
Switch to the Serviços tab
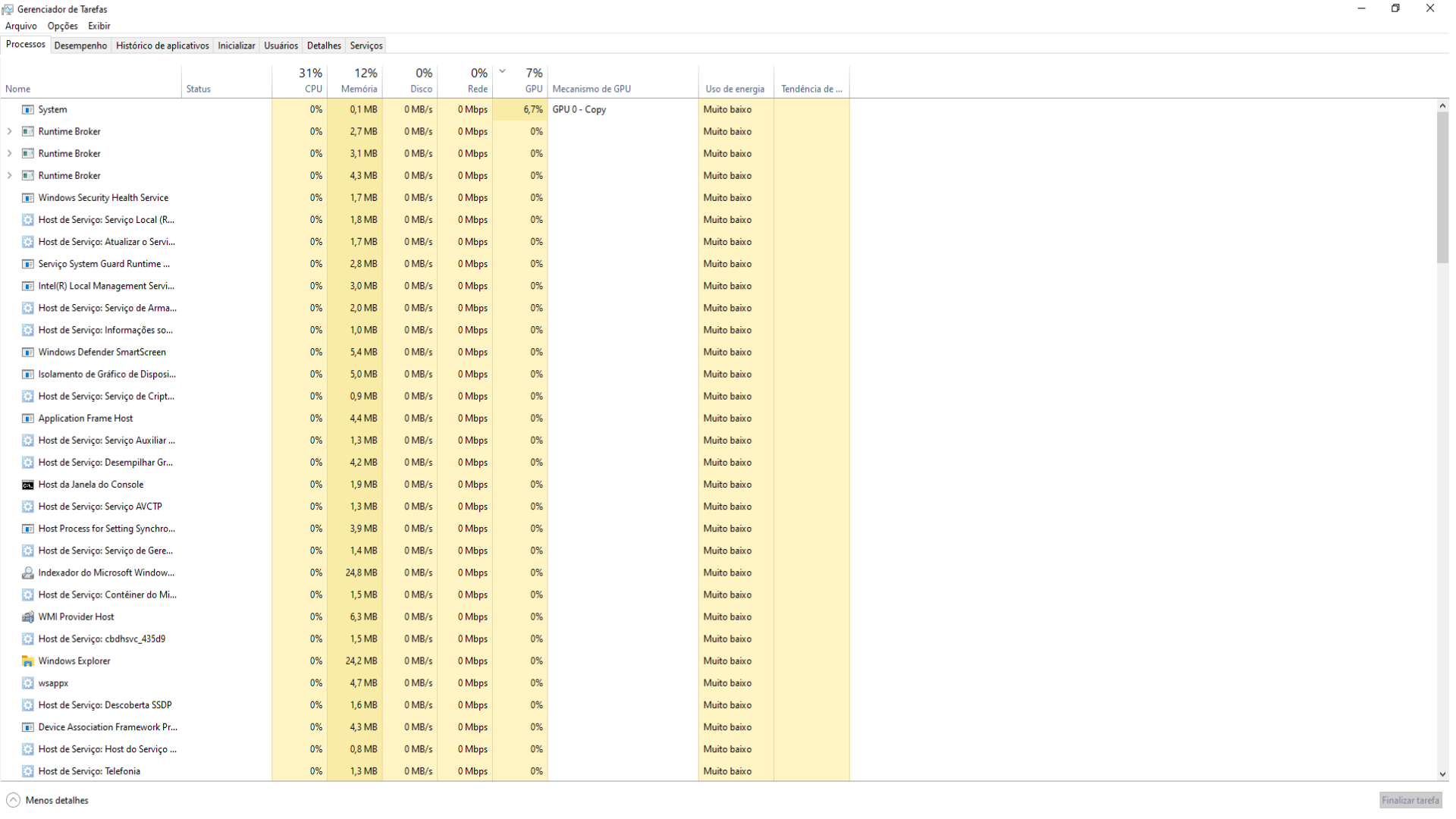coord(366,45)
